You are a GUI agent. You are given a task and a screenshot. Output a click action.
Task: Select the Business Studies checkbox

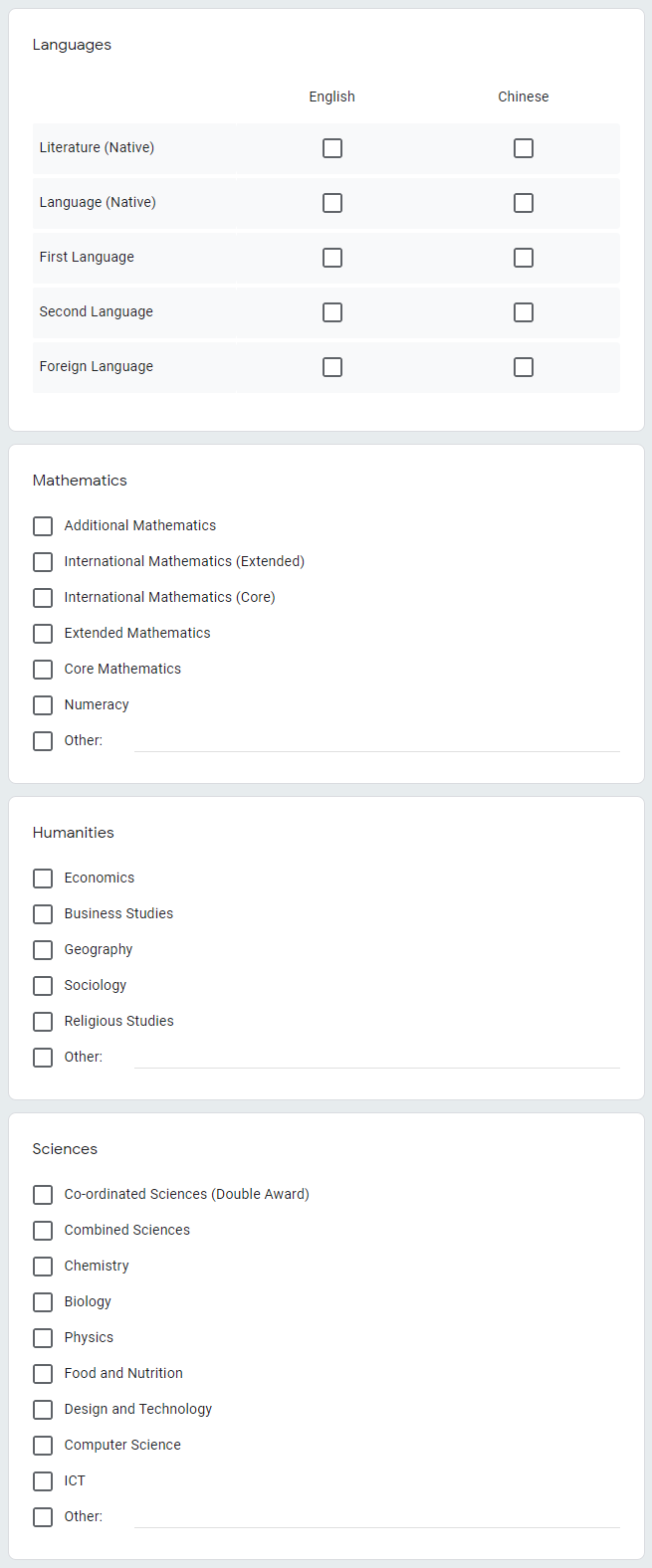[43, 914]
